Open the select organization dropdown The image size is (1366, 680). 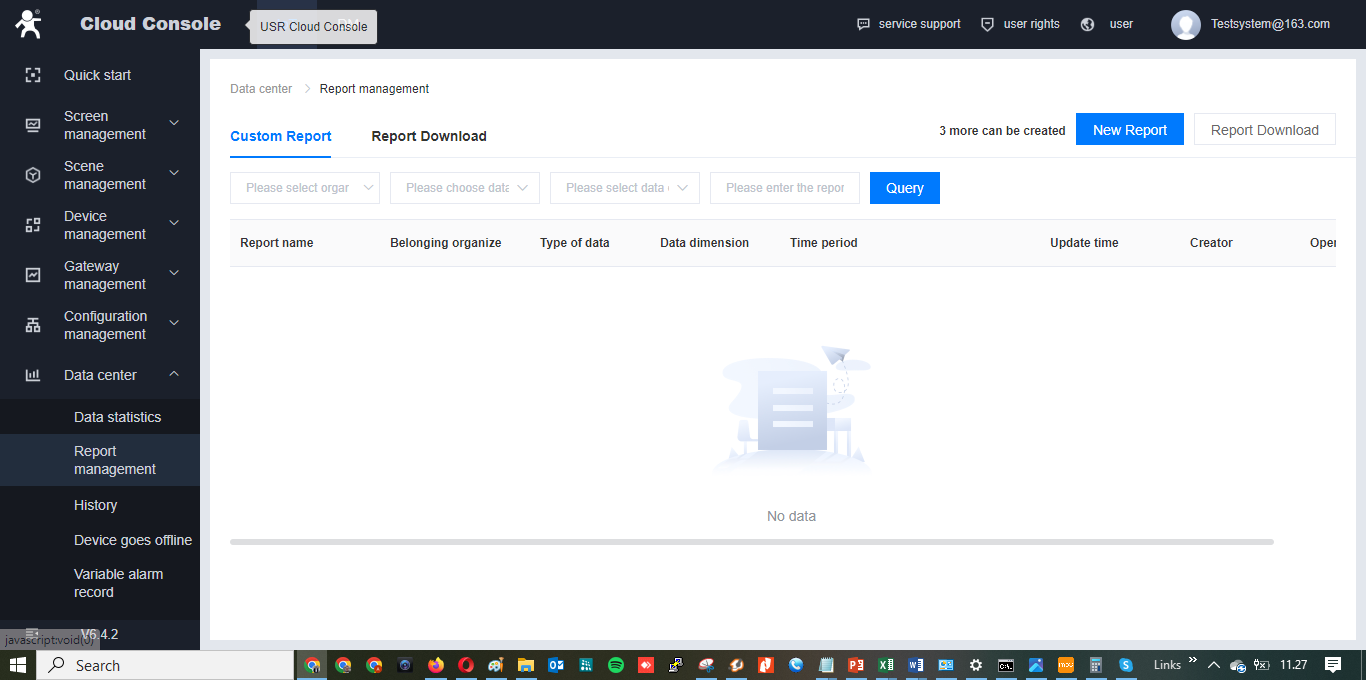[x=304, y=188]
